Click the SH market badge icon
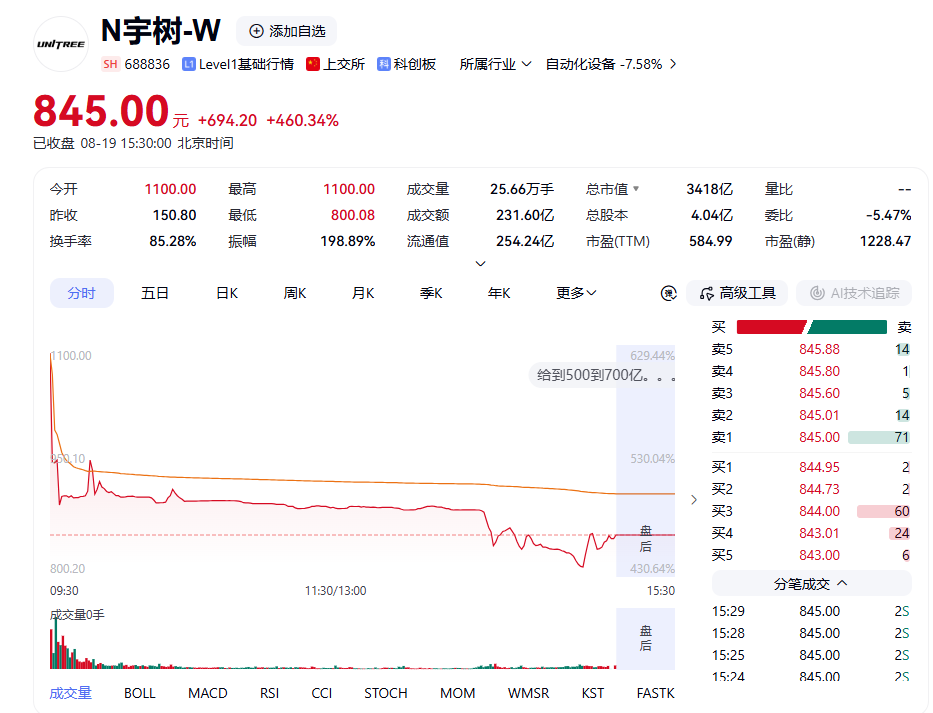Viewport: 933px width, 713px height. (110, 64)
